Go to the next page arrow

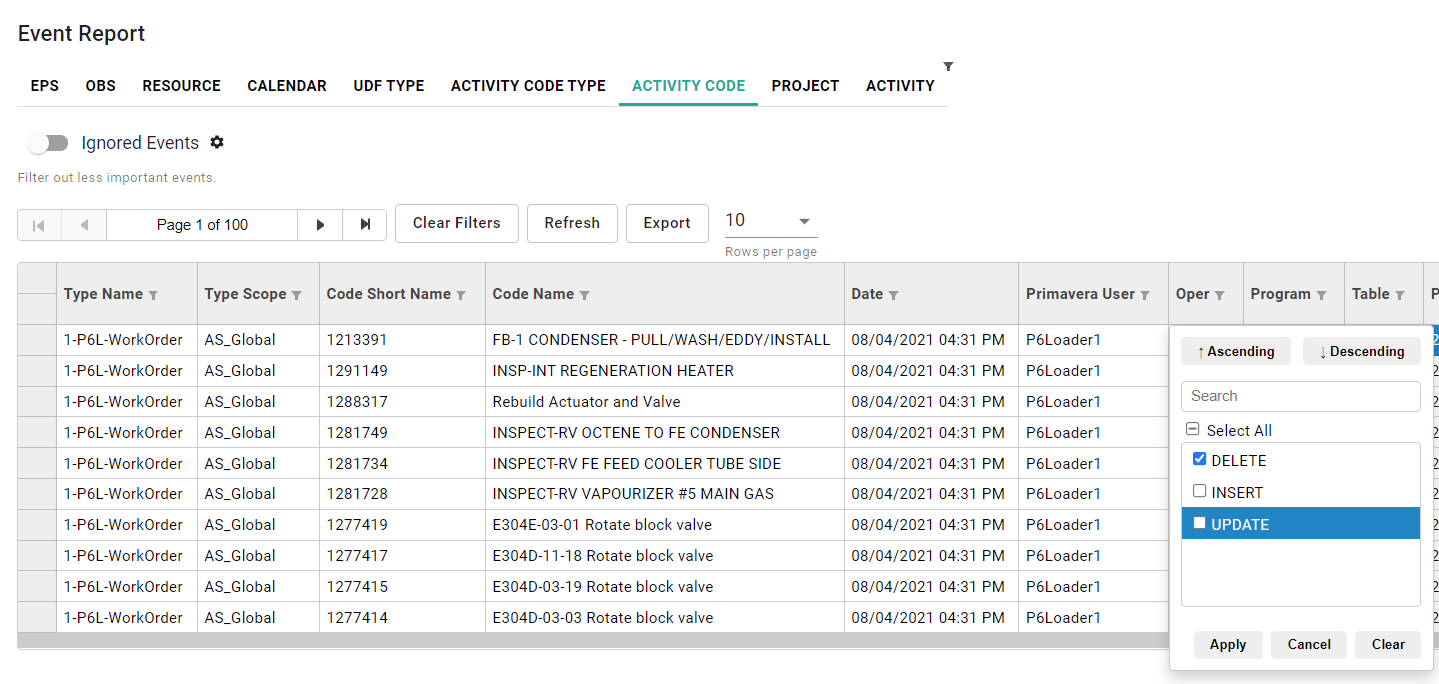pyautogui.click(x=320, y=225)
